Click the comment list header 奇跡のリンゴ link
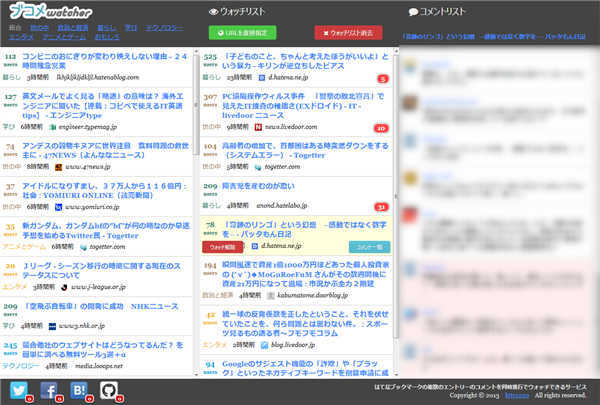The image size is (600, 405). (493, 37)
